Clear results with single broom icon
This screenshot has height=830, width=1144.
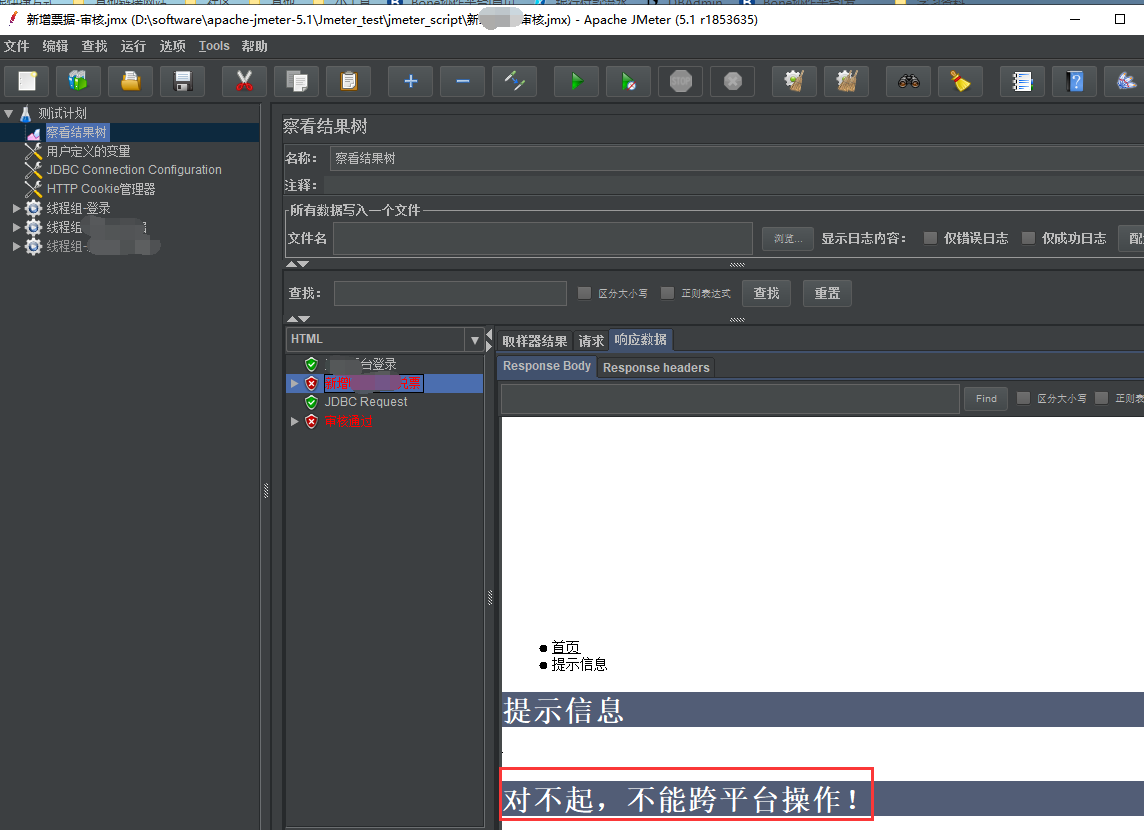point(795,81)
